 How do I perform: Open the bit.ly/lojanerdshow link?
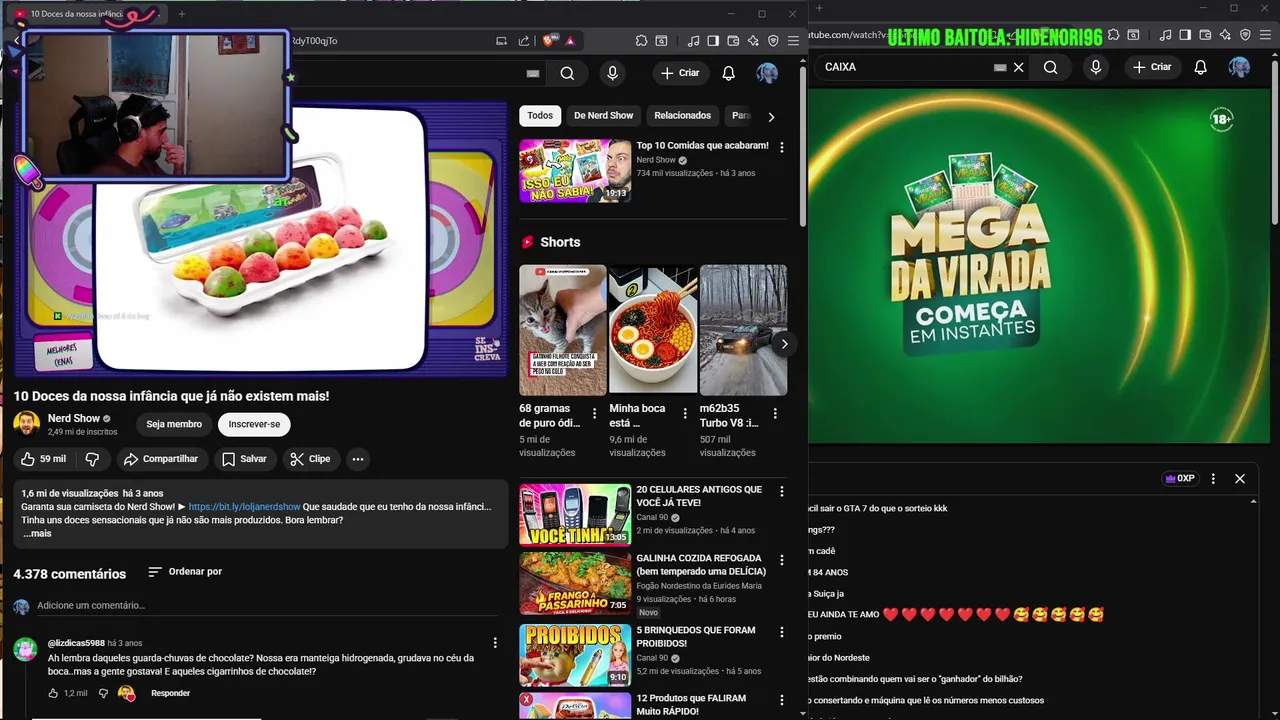tap(244, 507)
